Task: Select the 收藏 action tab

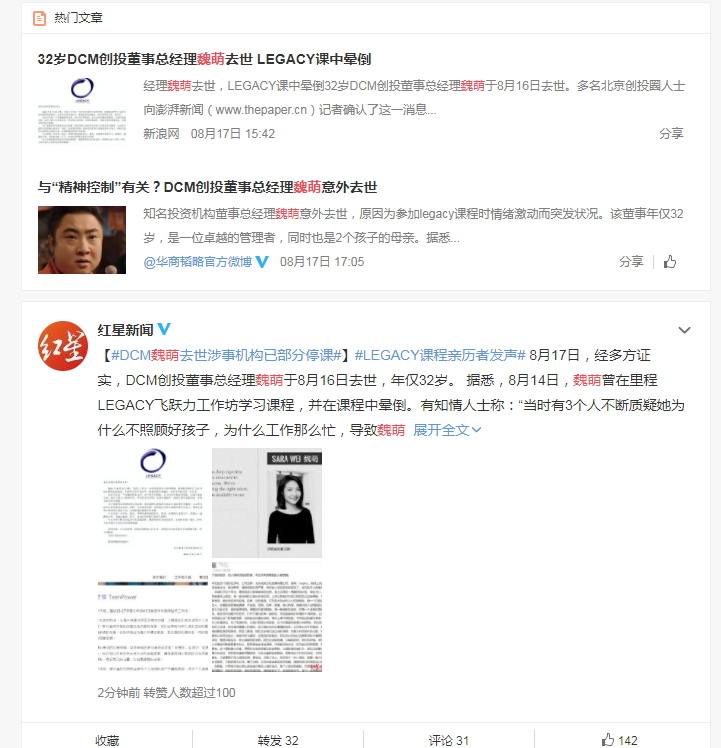Action: pyautogui.click(x=107, y=740)
